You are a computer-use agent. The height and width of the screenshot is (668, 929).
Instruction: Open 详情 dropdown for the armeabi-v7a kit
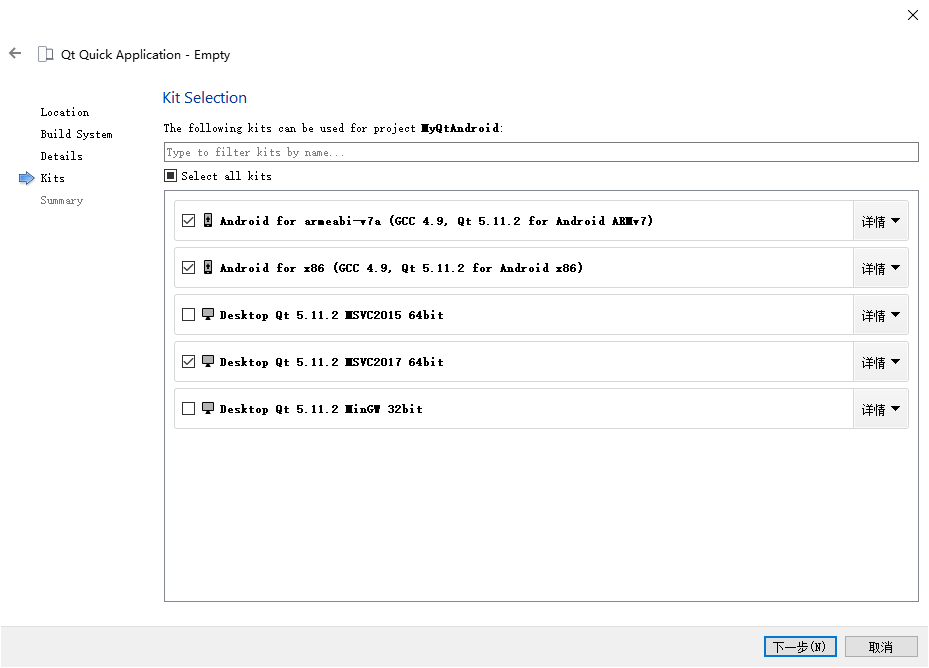pos(880,220)
